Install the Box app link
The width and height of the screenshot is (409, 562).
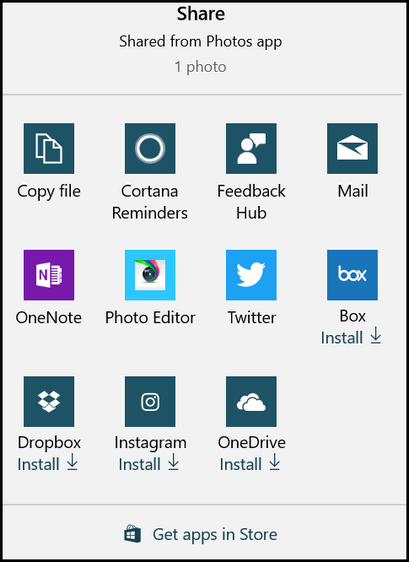click(x=351, y=337)
